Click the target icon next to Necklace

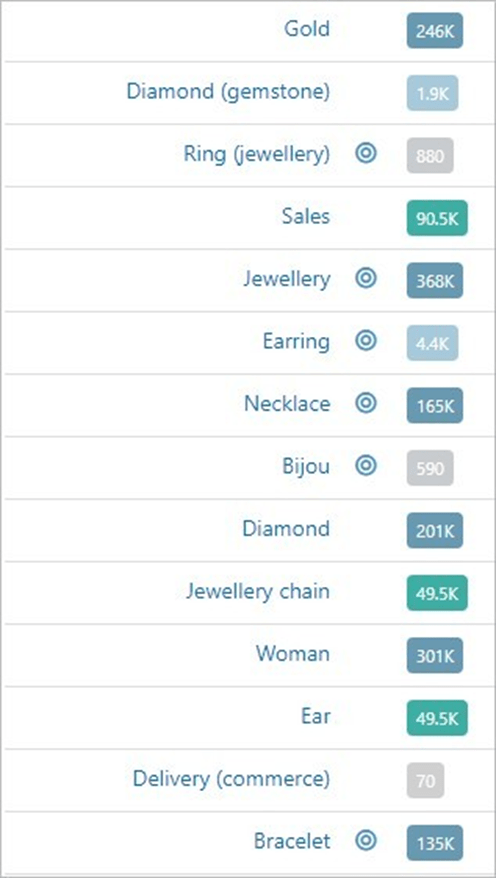coord(366,403)
